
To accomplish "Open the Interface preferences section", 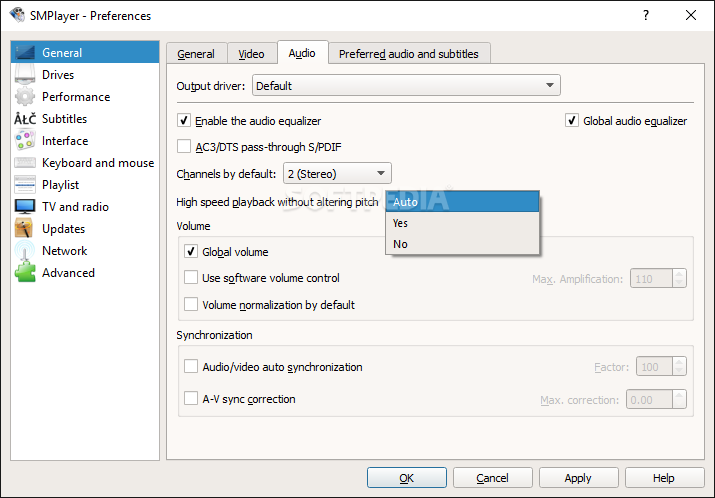I will pos(84,140).
